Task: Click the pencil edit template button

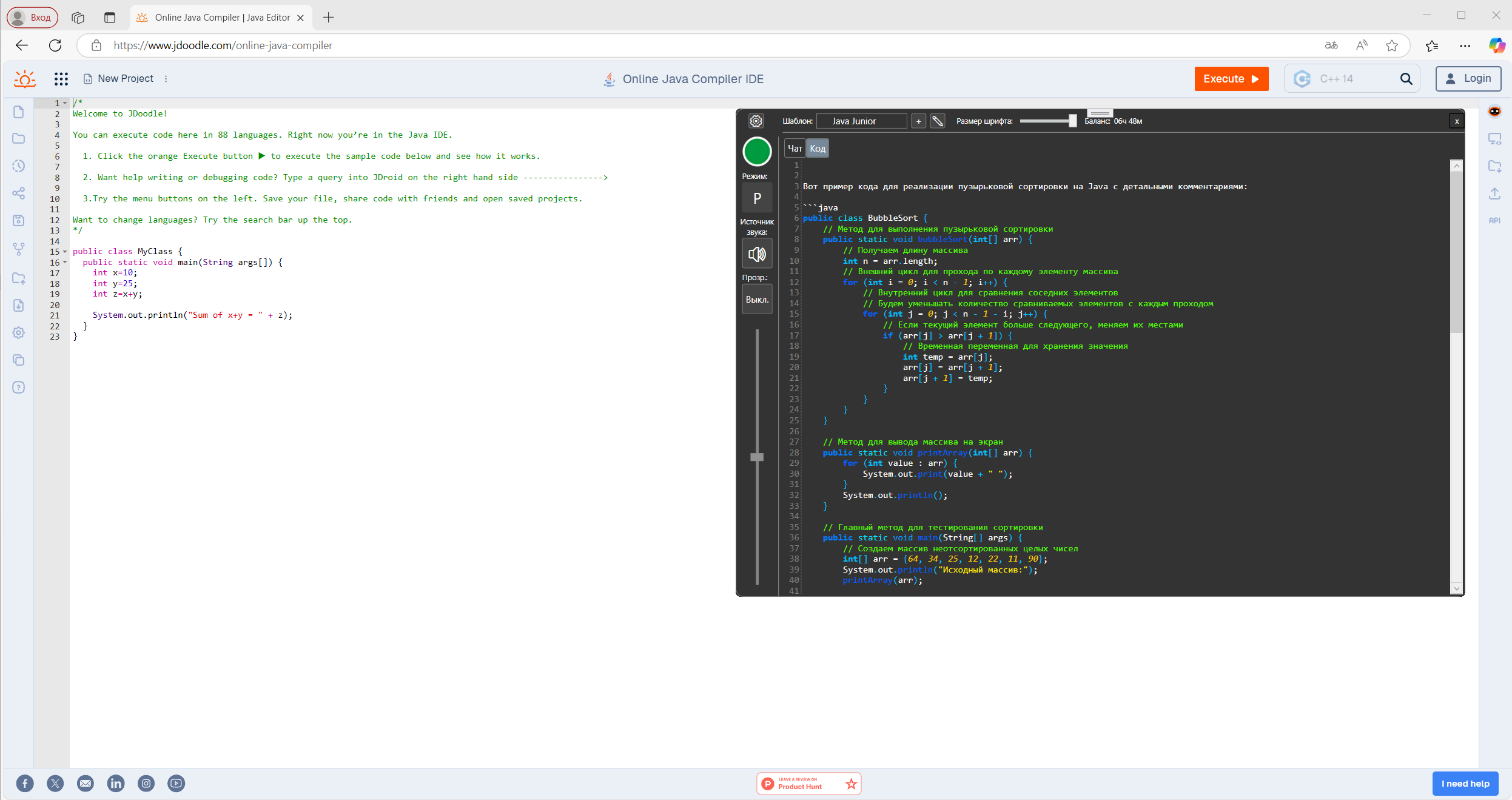Action: tap(938, 121)
